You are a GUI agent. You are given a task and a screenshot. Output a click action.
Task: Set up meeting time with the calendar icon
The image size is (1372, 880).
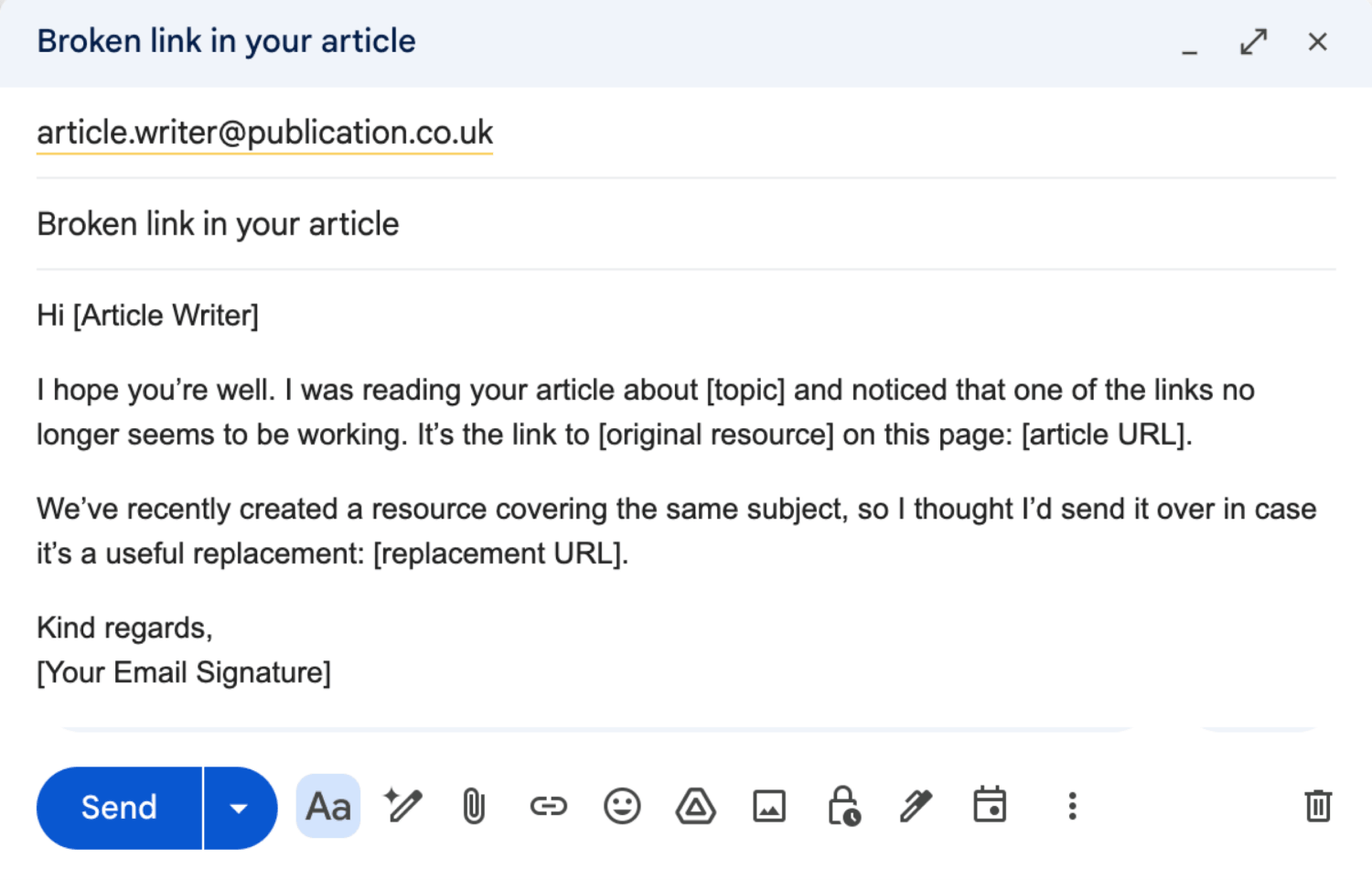[990, 805]
